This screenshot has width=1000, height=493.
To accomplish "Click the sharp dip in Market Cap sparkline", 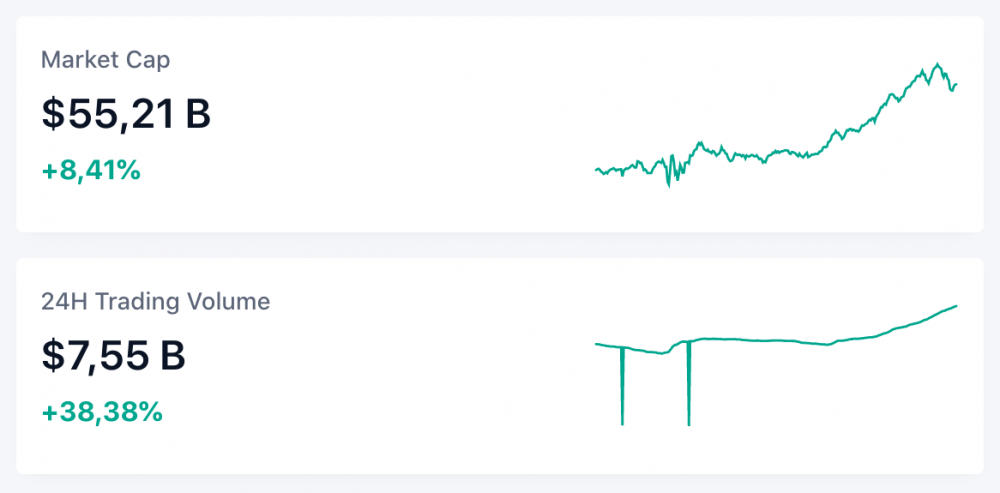I will pos(669,183).
